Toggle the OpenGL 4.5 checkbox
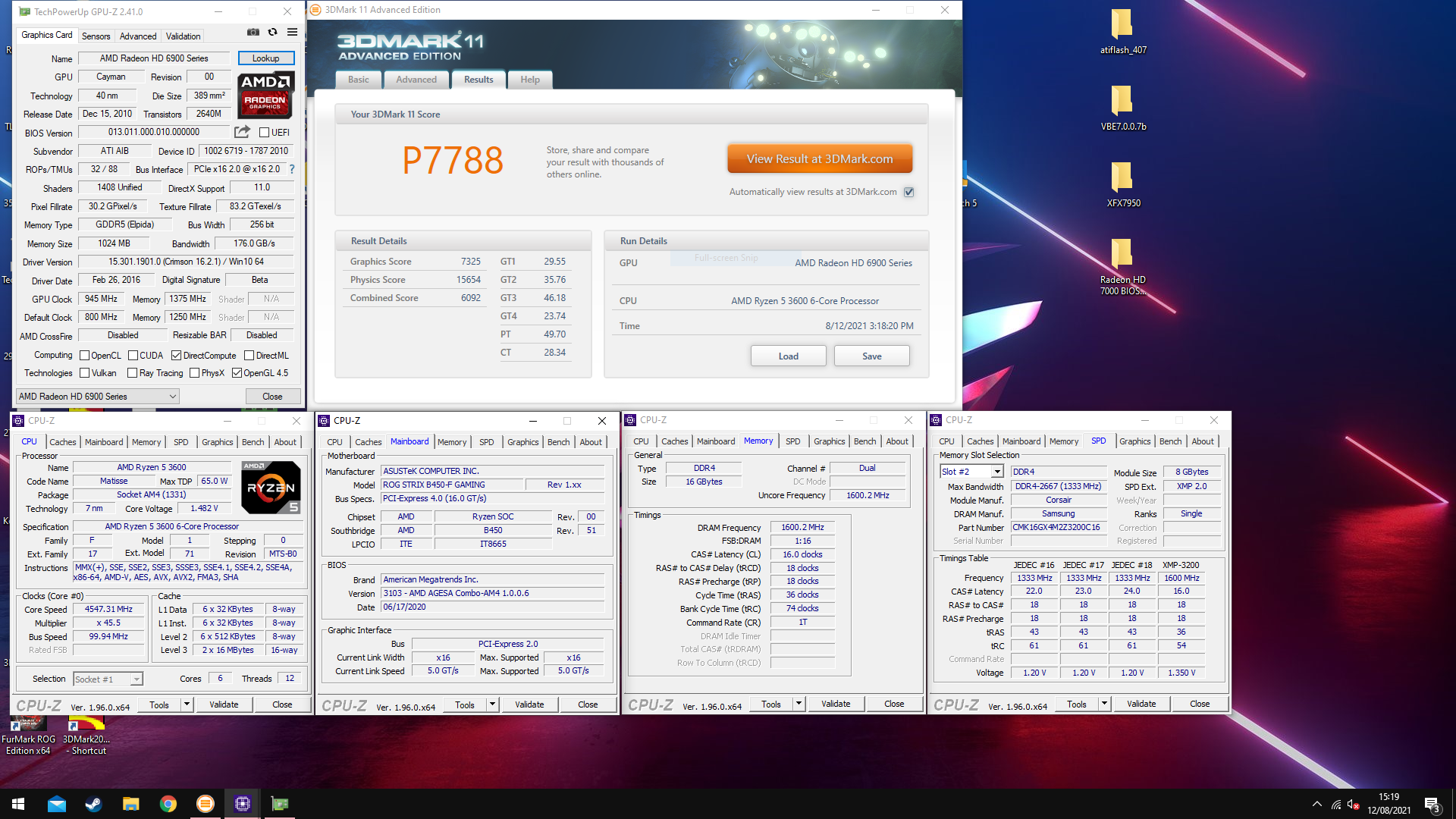Screen dimensions: 1456x819 (237, 373)
